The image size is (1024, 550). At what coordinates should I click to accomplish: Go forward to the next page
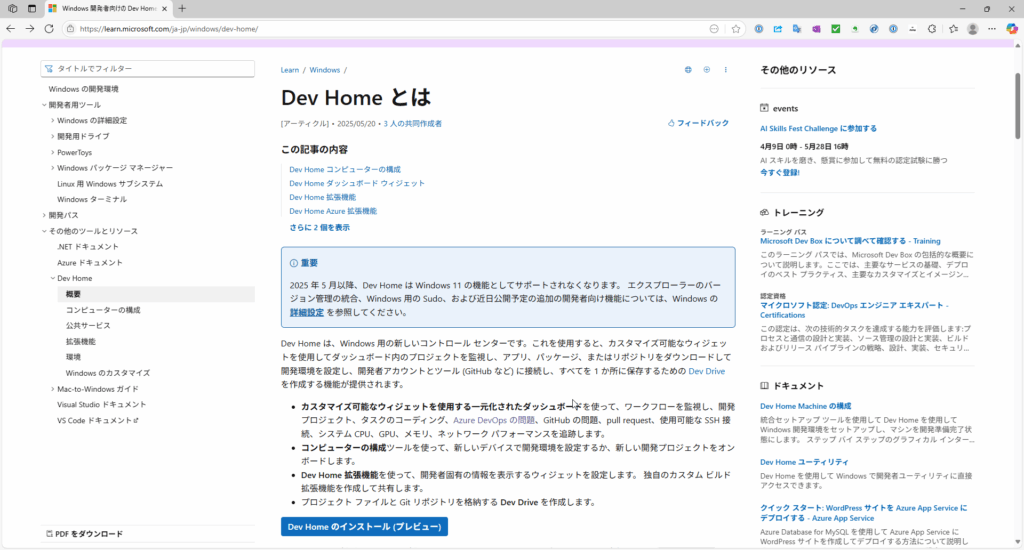[30, 29]
